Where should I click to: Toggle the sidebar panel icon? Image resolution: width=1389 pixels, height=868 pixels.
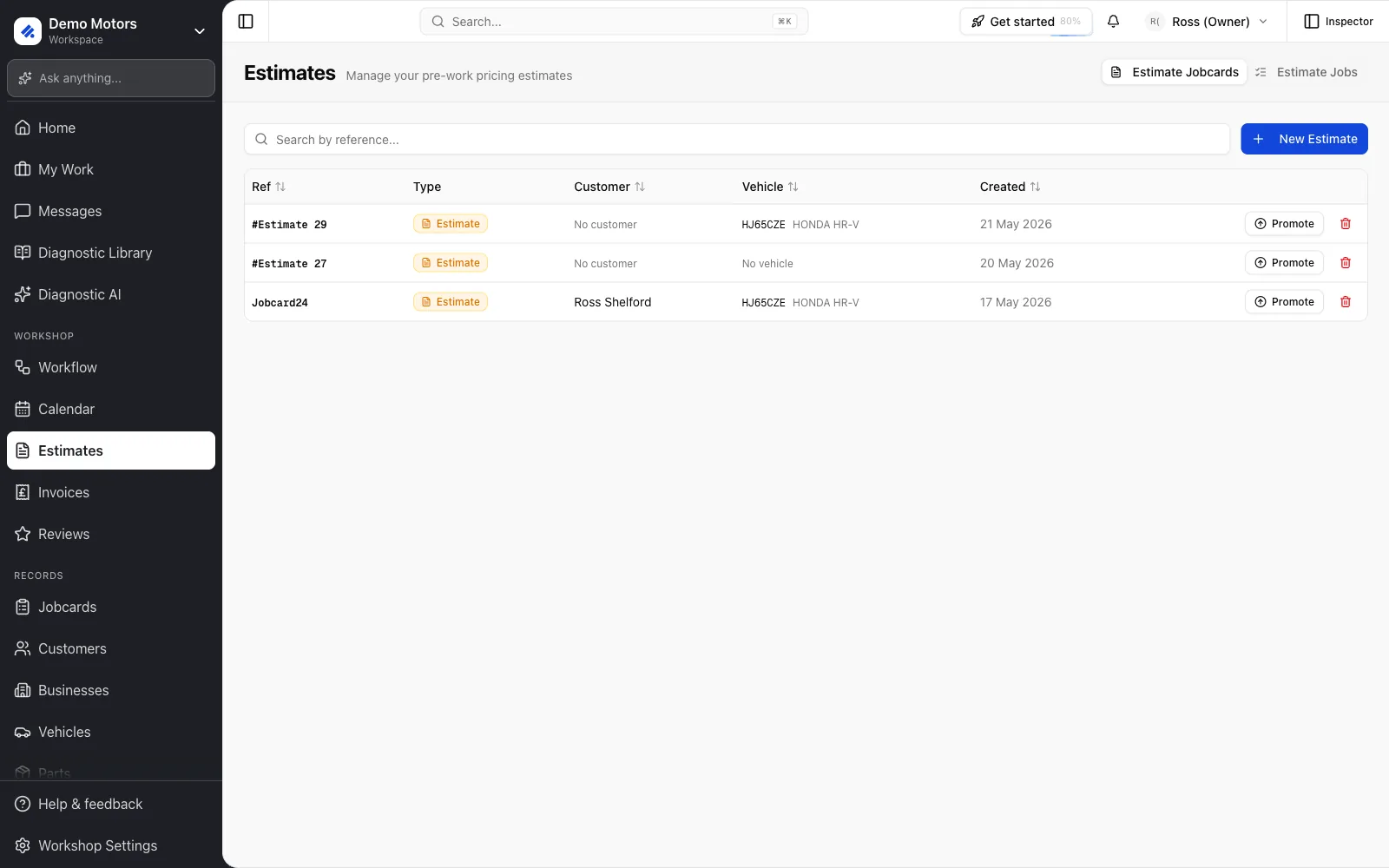[246, 22]
